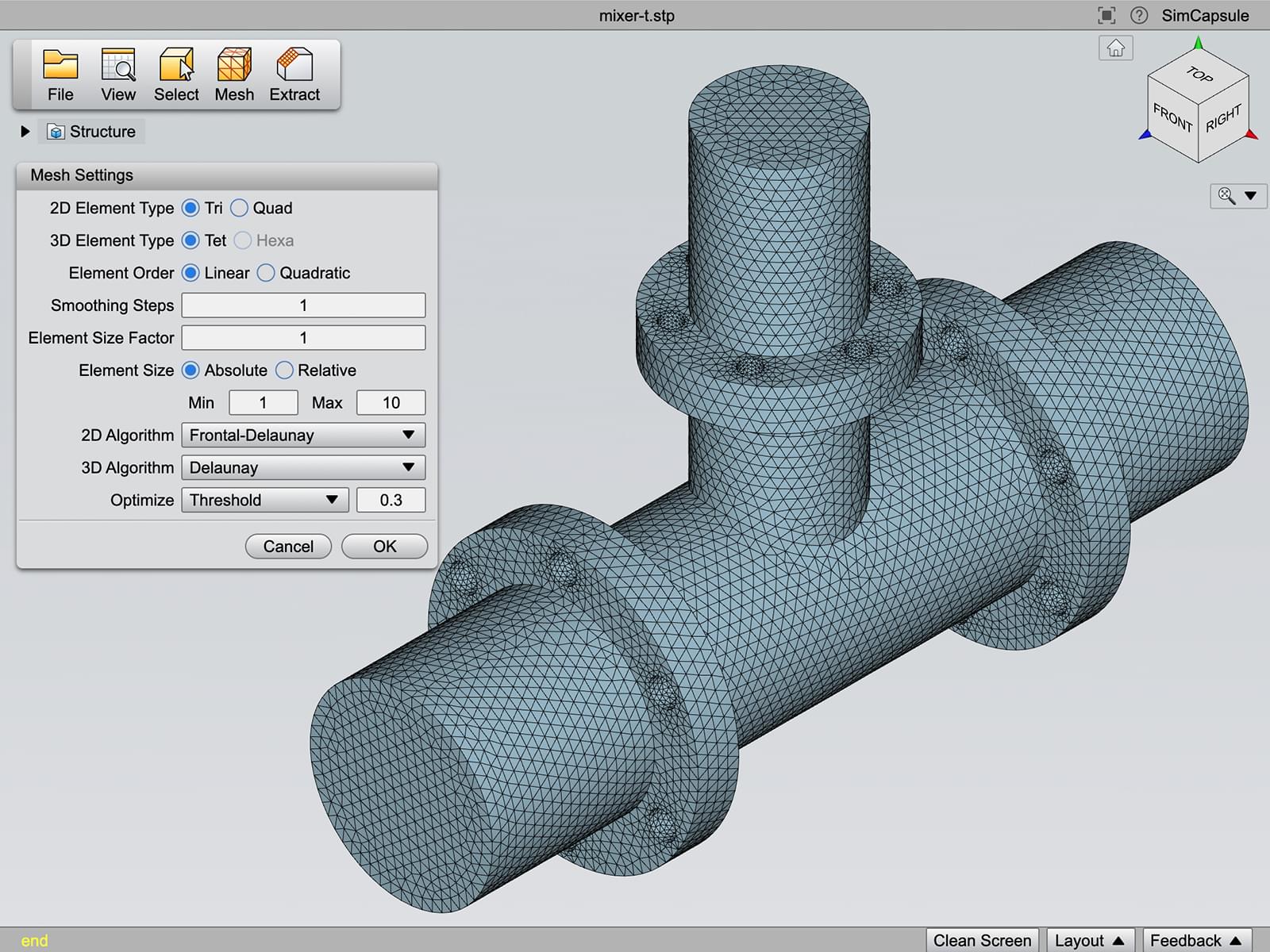Click FRONT face of the view cube
This screenshot has width=1270, height=952.
tap(1172, 117)
